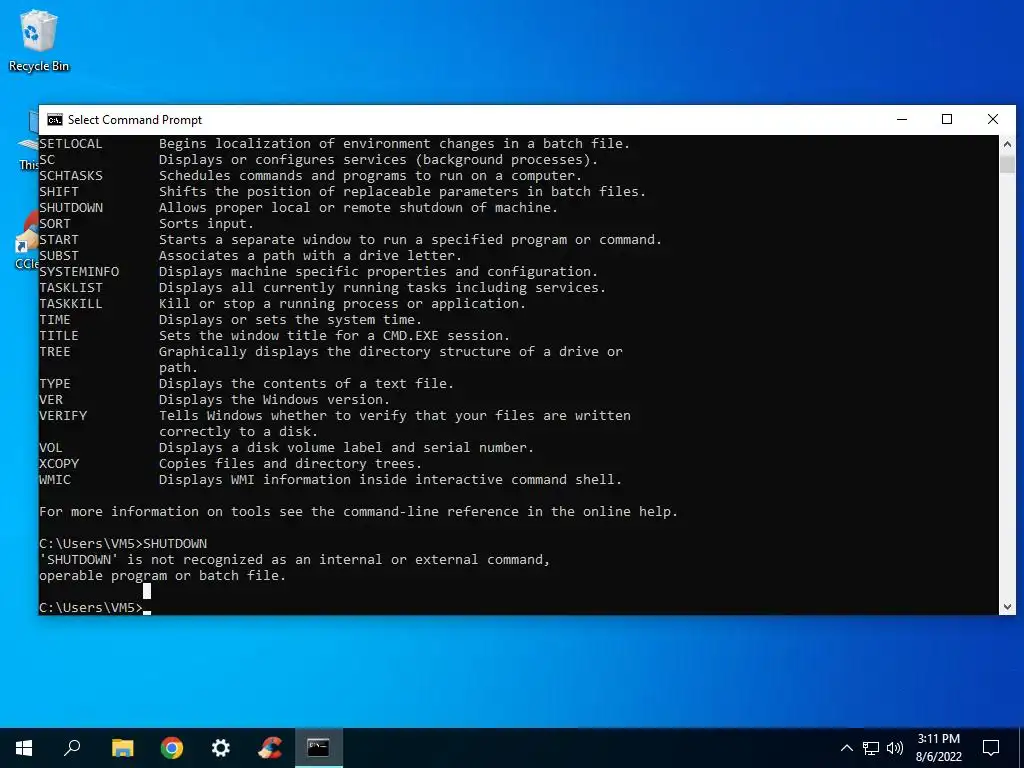Image resolution: width=1024 pixels, height=768 pixels.
Task: Click the 'For more information on tools' line
Action: click(359, 511)
